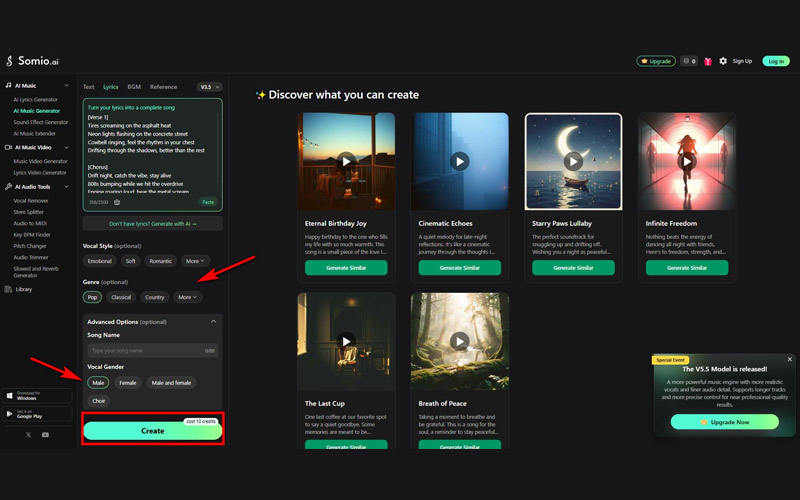Screen dimensions: 800x500
Task: Clear lyrics with the trash icon
Action: tap(117, 202)
